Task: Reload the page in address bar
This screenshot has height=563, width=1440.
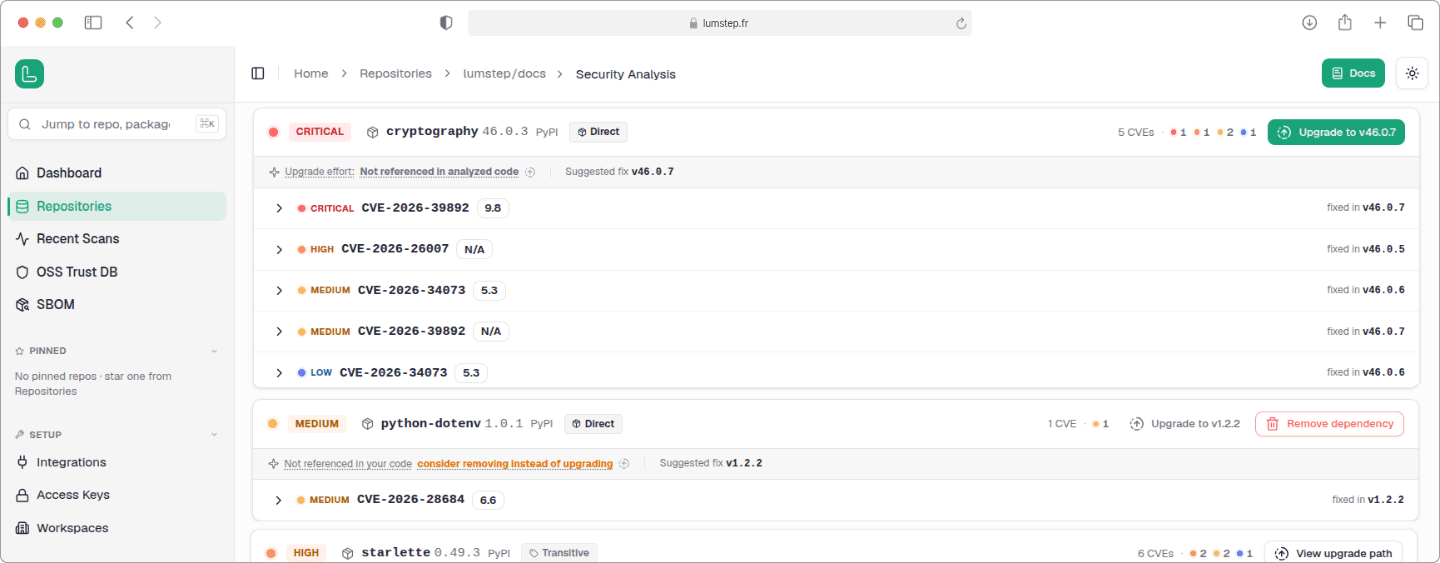Action: click(x=961, y=23)
